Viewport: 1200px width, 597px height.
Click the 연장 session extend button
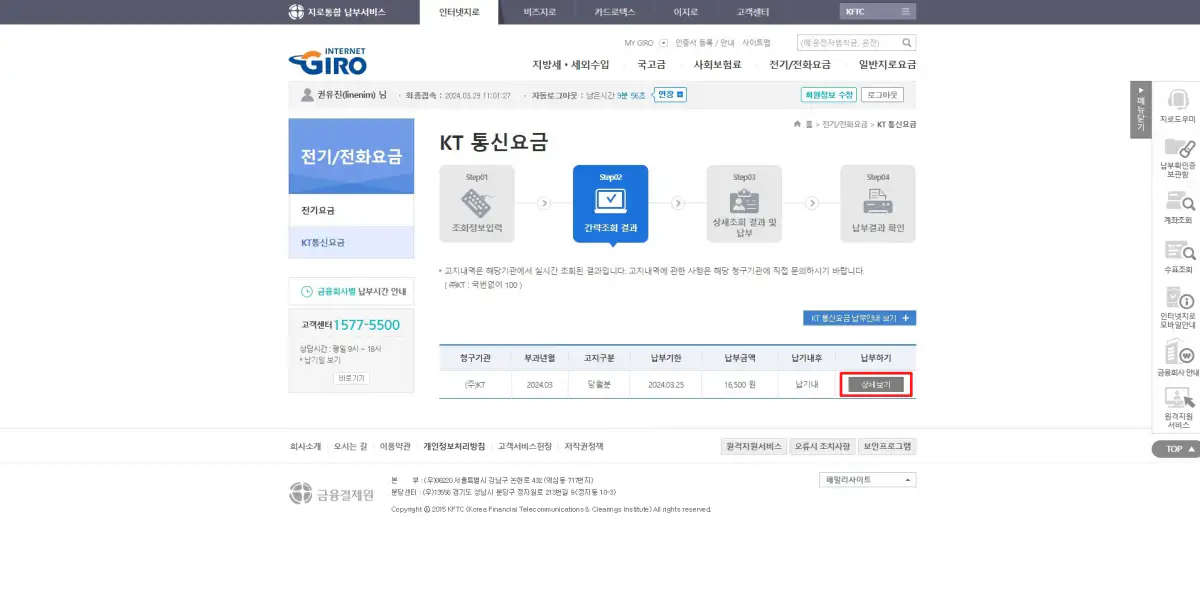(x=670, y=95)
